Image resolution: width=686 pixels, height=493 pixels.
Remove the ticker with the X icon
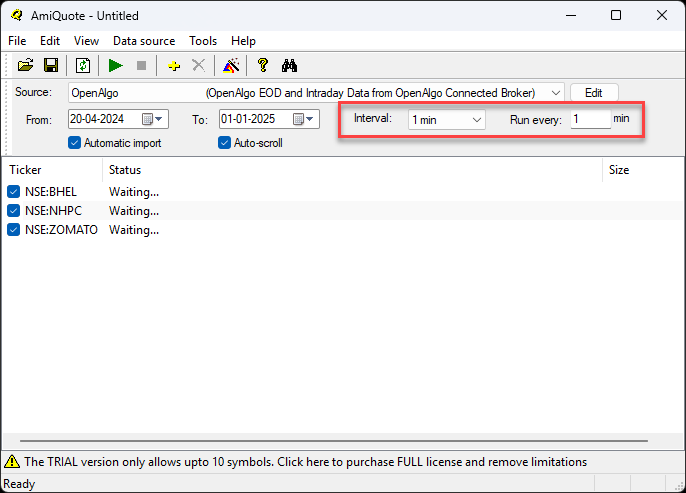pos(199,66)
